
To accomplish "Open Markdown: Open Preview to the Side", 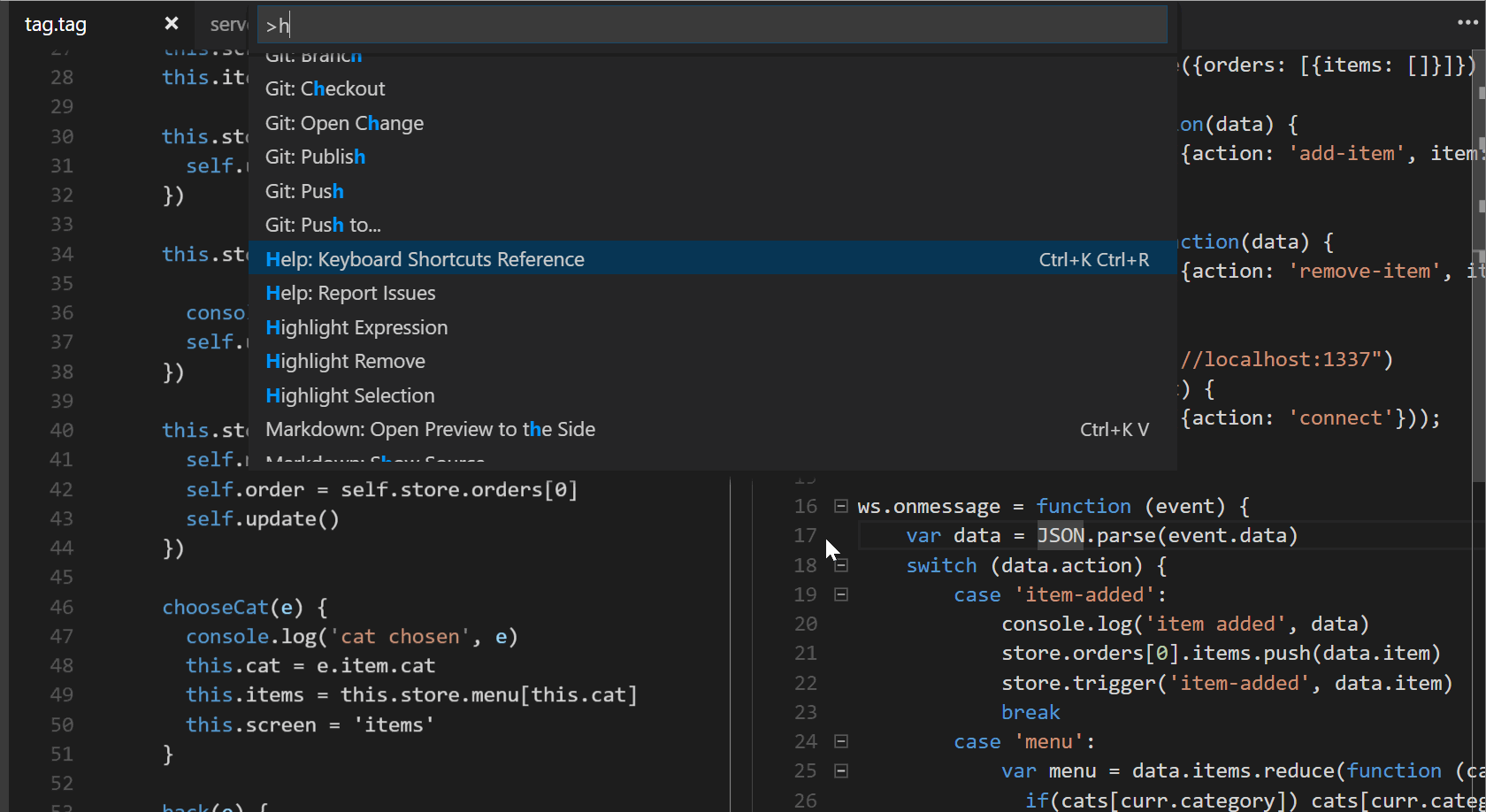I will (430, 429).
